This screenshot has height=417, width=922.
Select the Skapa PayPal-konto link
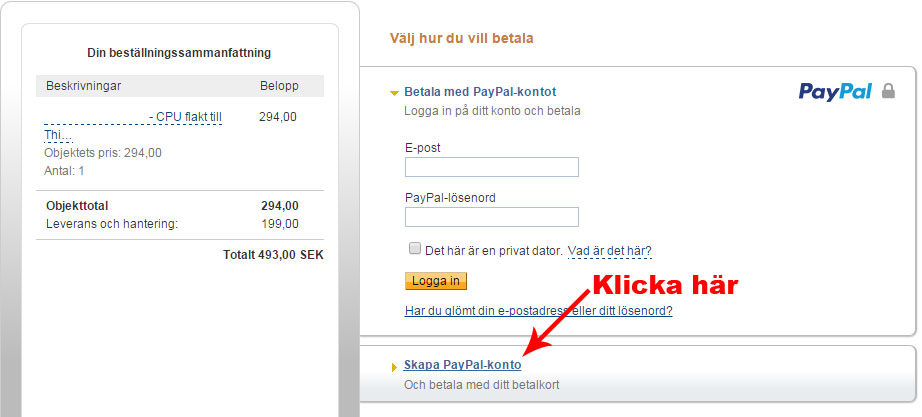[462, 365]
